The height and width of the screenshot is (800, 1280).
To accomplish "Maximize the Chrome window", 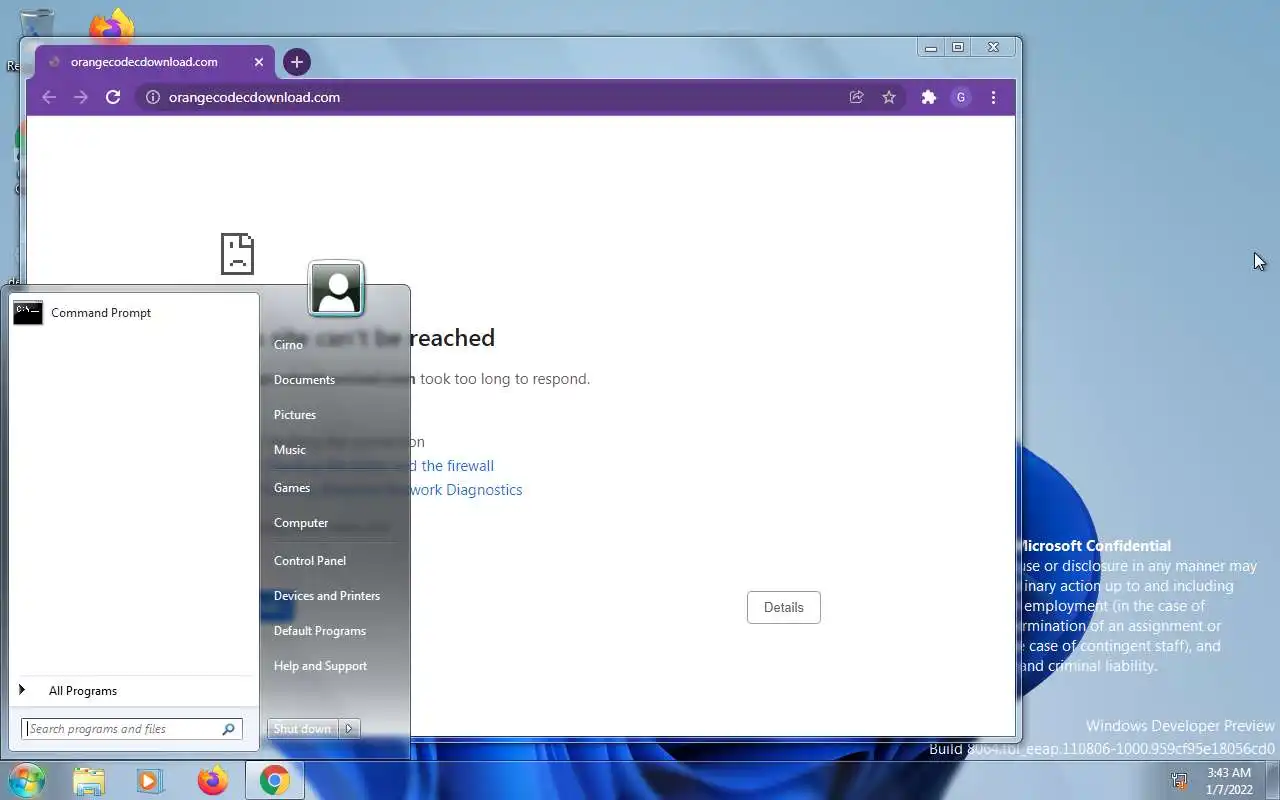I will click(x=958, y=47).
